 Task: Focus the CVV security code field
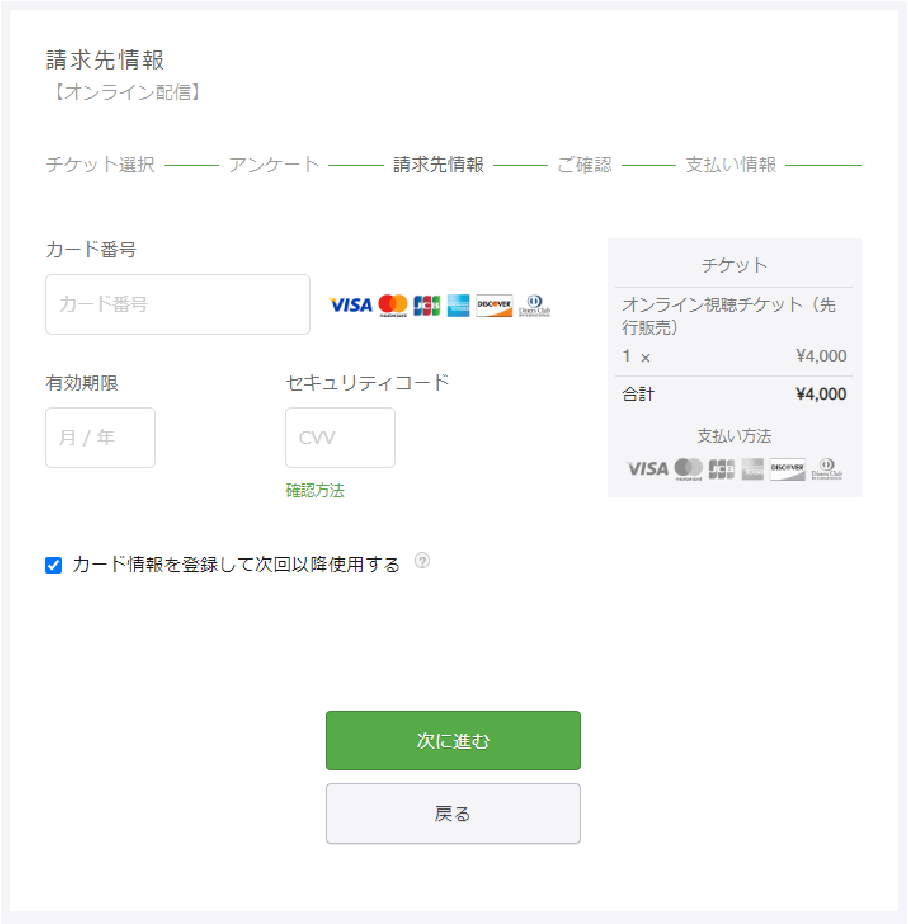[340, 437]
